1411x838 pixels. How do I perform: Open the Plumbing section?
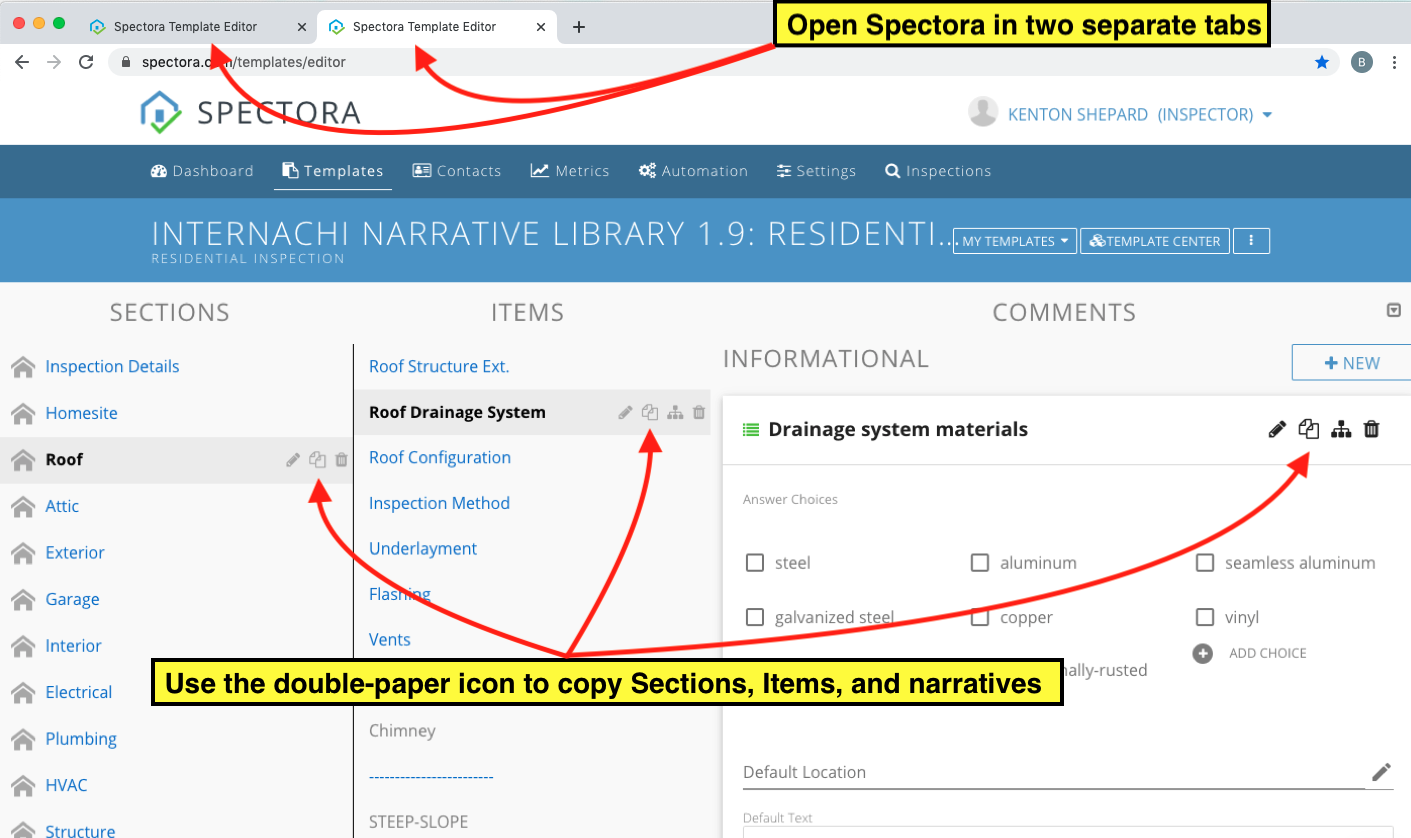tap(81, 739)
